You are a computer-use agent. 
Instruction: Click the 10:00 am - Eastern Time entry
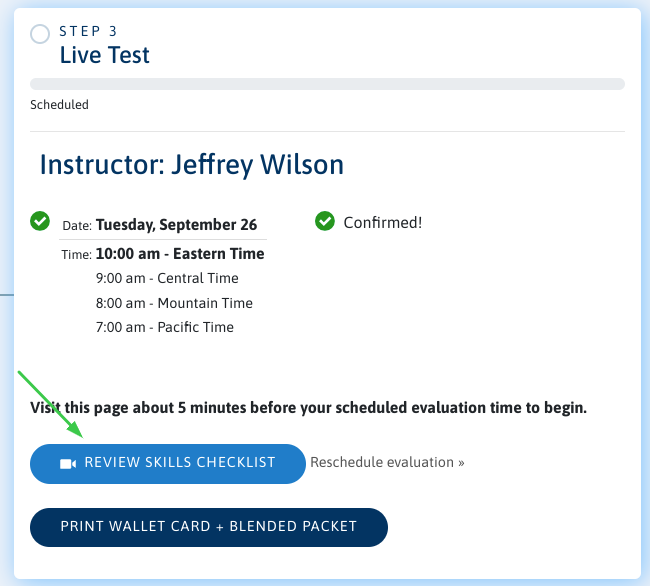[x=180, y=254]
